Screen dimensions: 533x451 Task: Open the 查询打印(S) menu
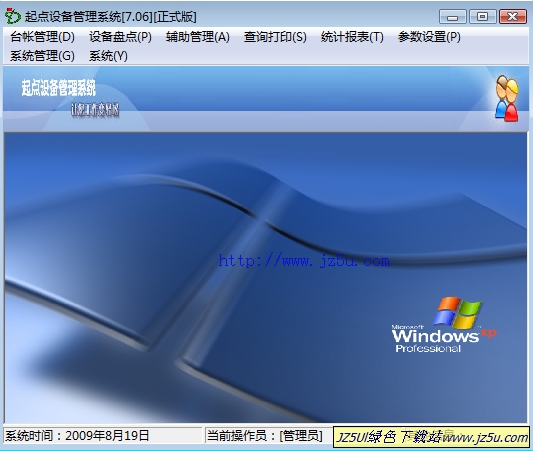275,37
